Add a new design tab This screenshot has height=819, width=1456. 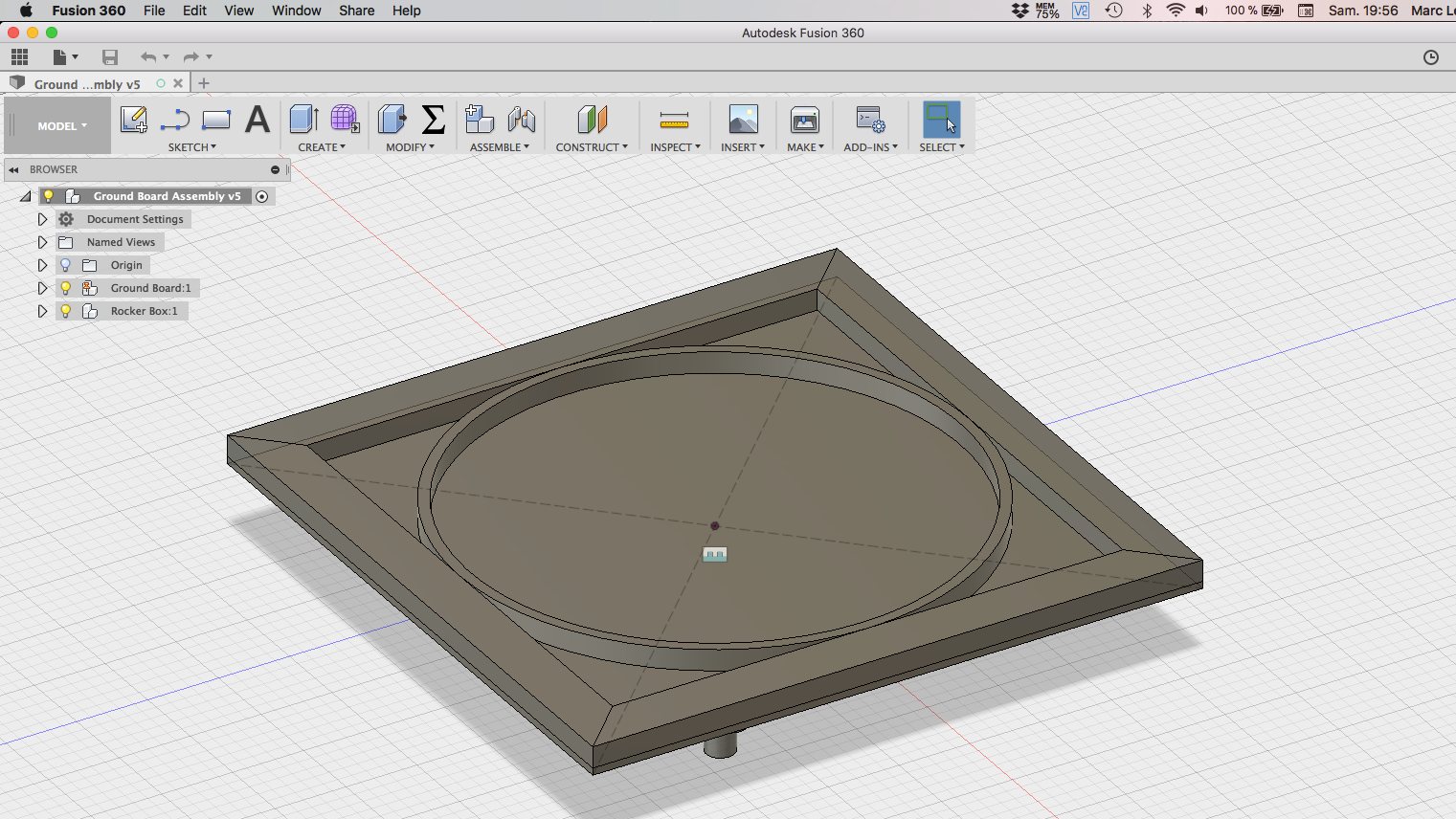pyautogui.click(x=203, y=83)
